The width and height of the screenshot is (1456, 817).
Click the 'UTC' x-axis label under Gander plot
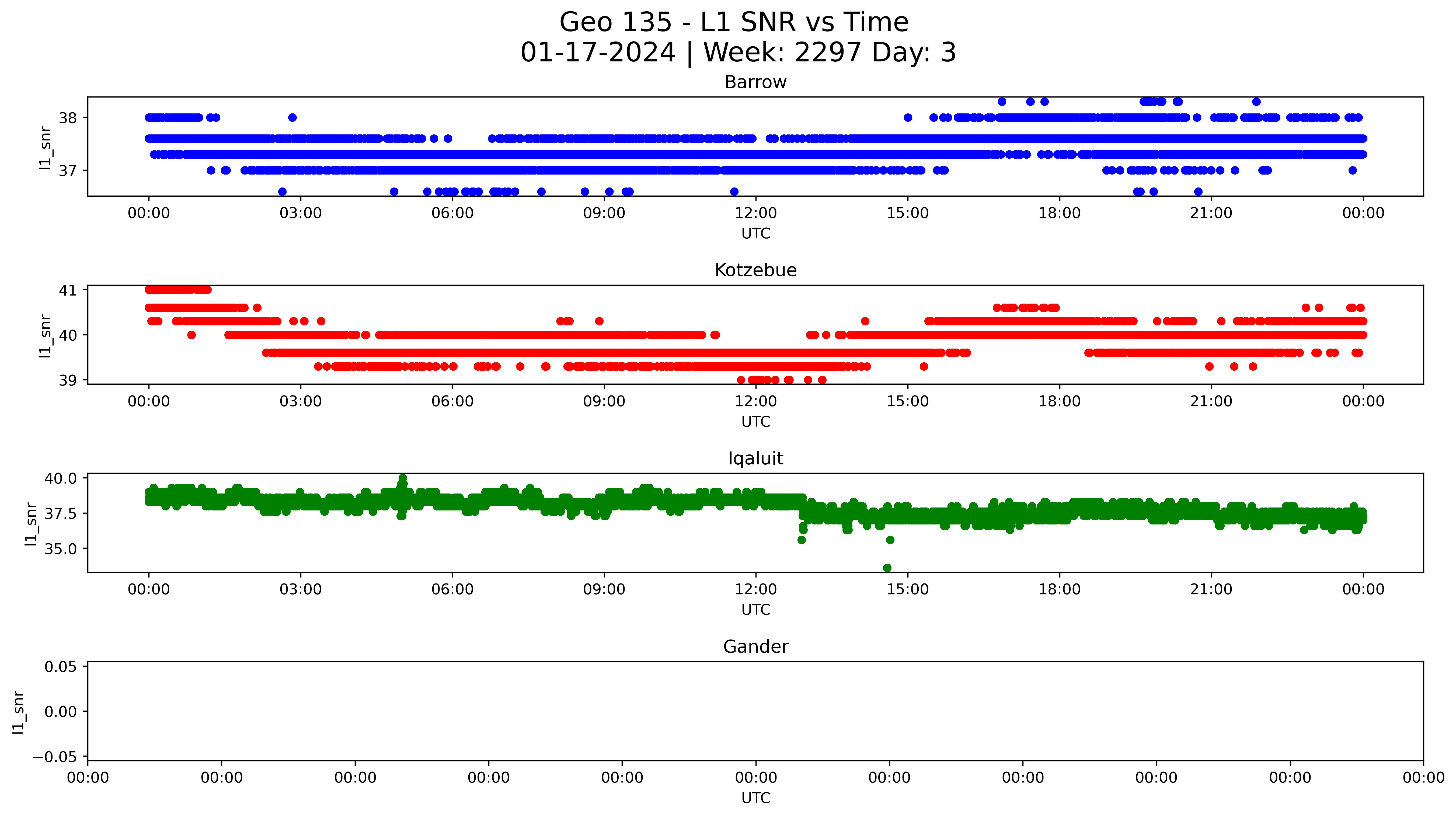tap(756, 798)
